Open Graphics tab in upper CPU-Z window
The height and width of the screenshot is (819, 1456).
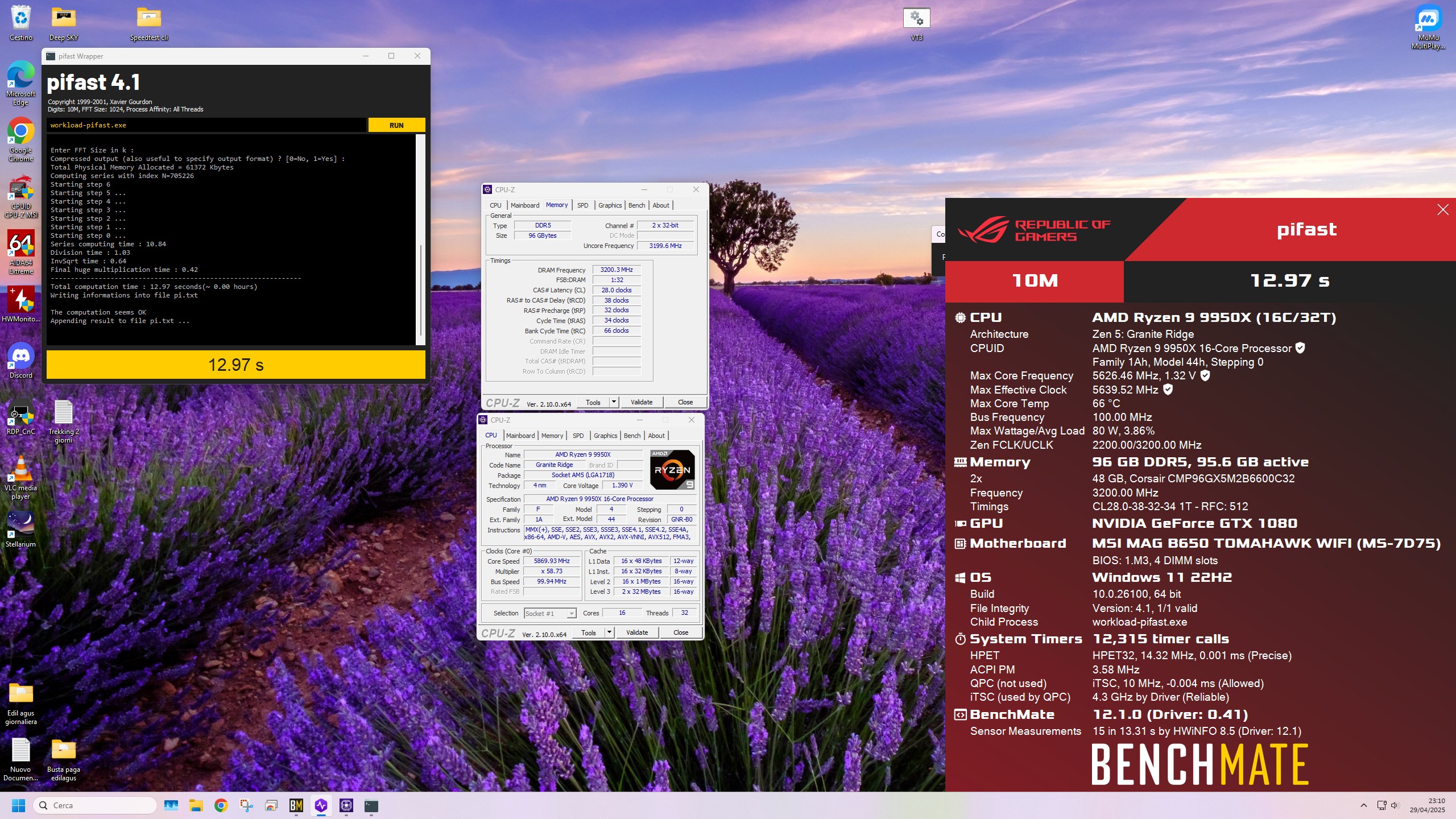point(610,205)
